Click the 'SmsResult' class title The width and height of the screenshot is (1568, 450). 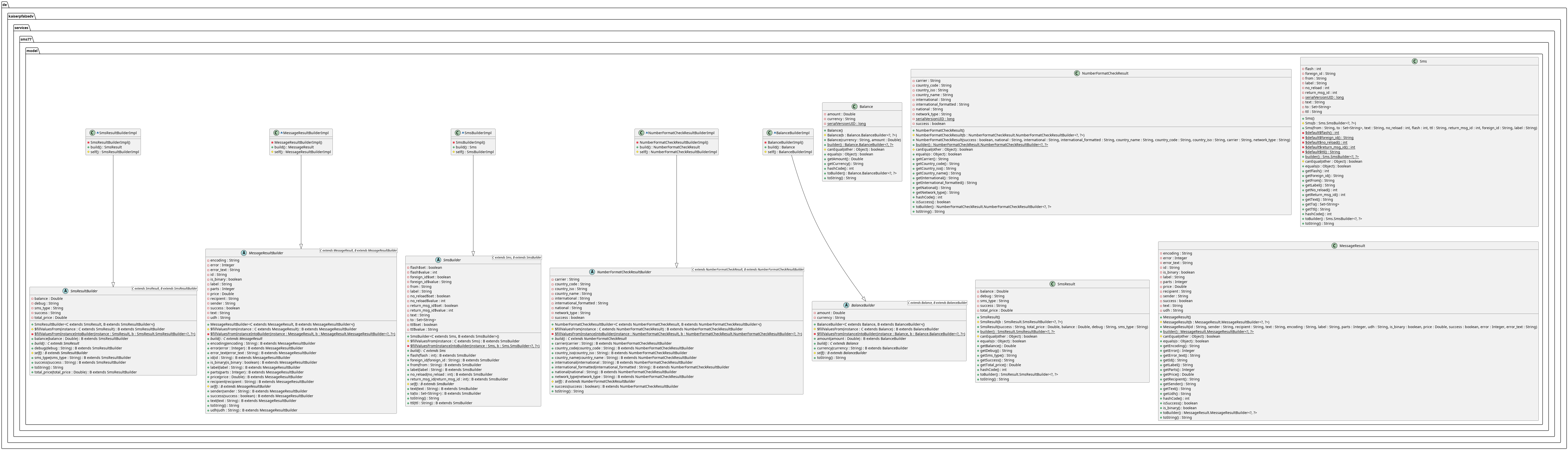point(1066,284)
